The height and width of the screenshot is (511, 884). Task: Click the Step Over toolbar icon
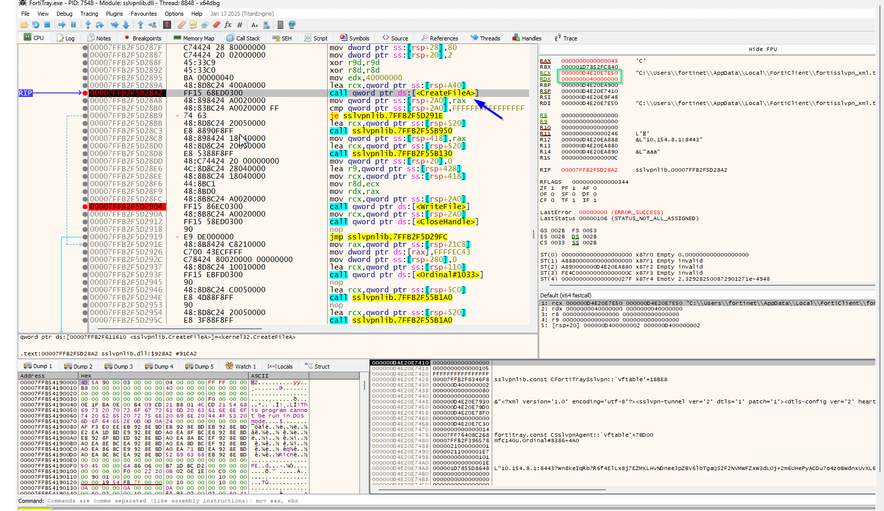[x=99, y=25]
